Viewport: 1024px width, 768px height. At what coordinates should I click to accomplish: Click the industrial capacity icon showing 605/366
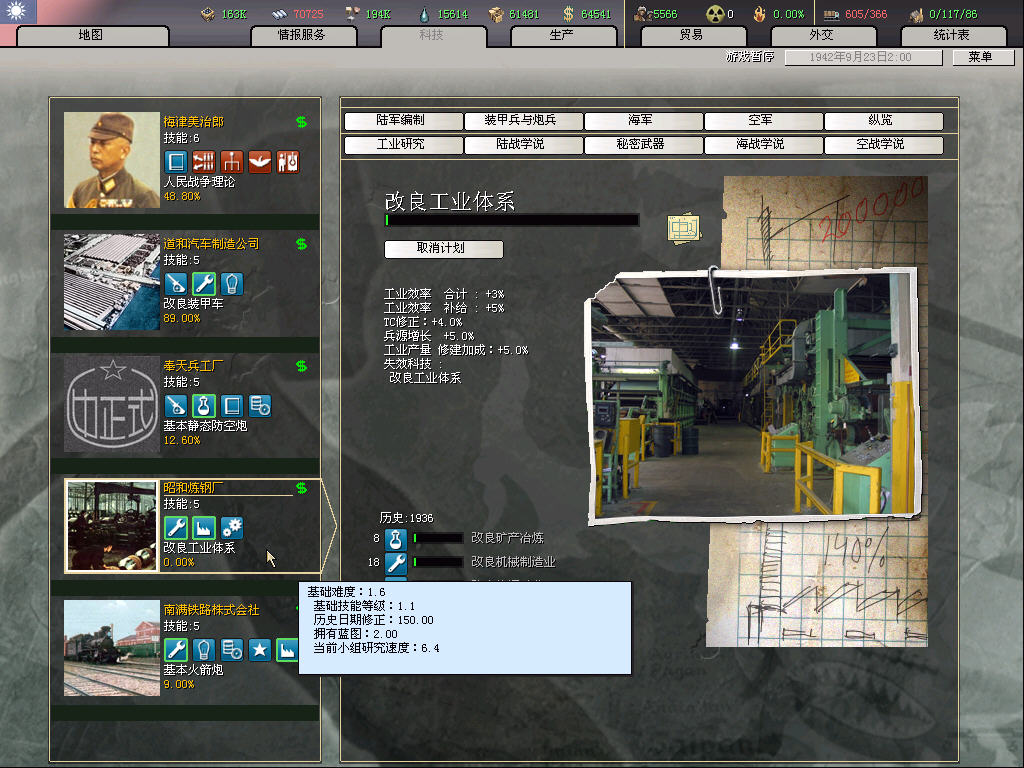(x=831, y=14)
